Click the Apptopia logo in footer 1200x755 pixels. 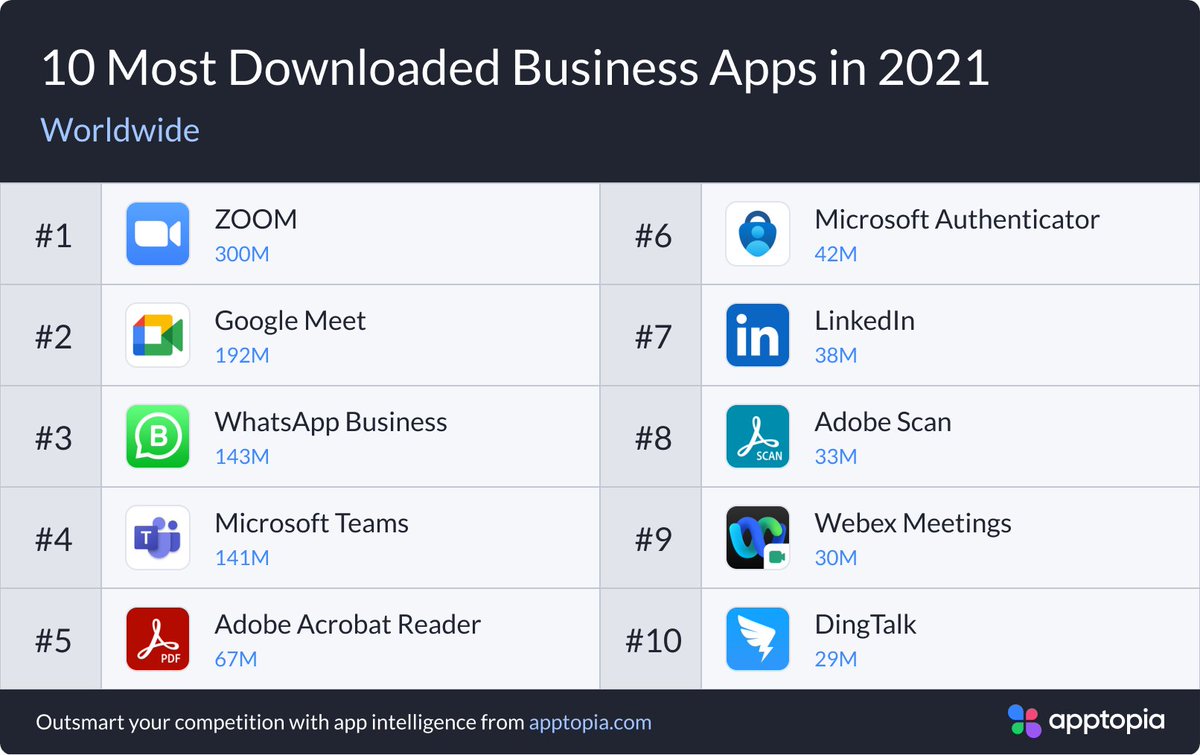(1086, 721)
